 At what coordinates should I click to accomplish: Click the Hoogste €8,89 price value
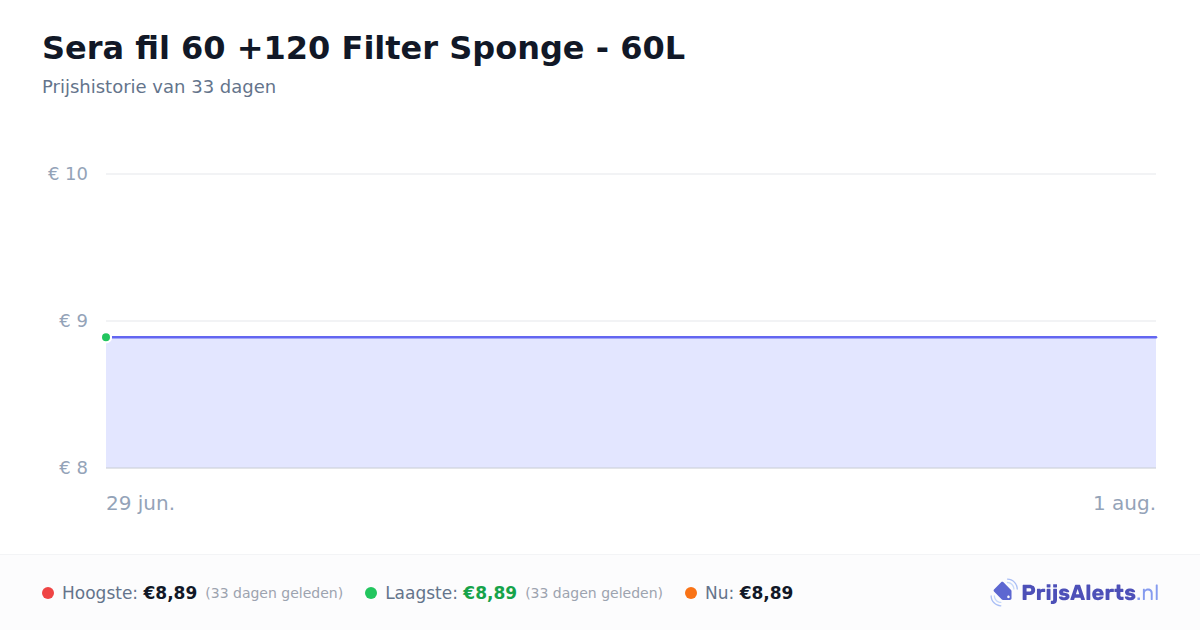click(x=170, y=593)
